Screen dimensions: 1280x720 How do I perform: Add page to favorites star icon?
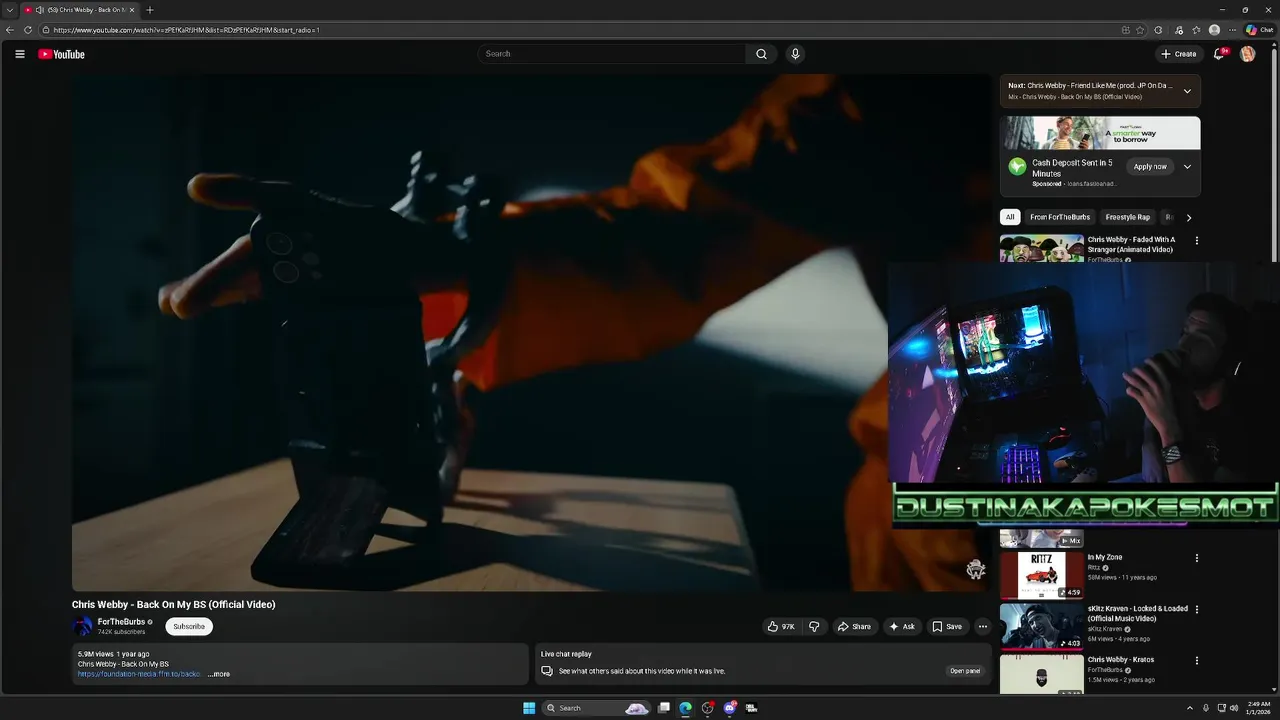pos(1140,30)
